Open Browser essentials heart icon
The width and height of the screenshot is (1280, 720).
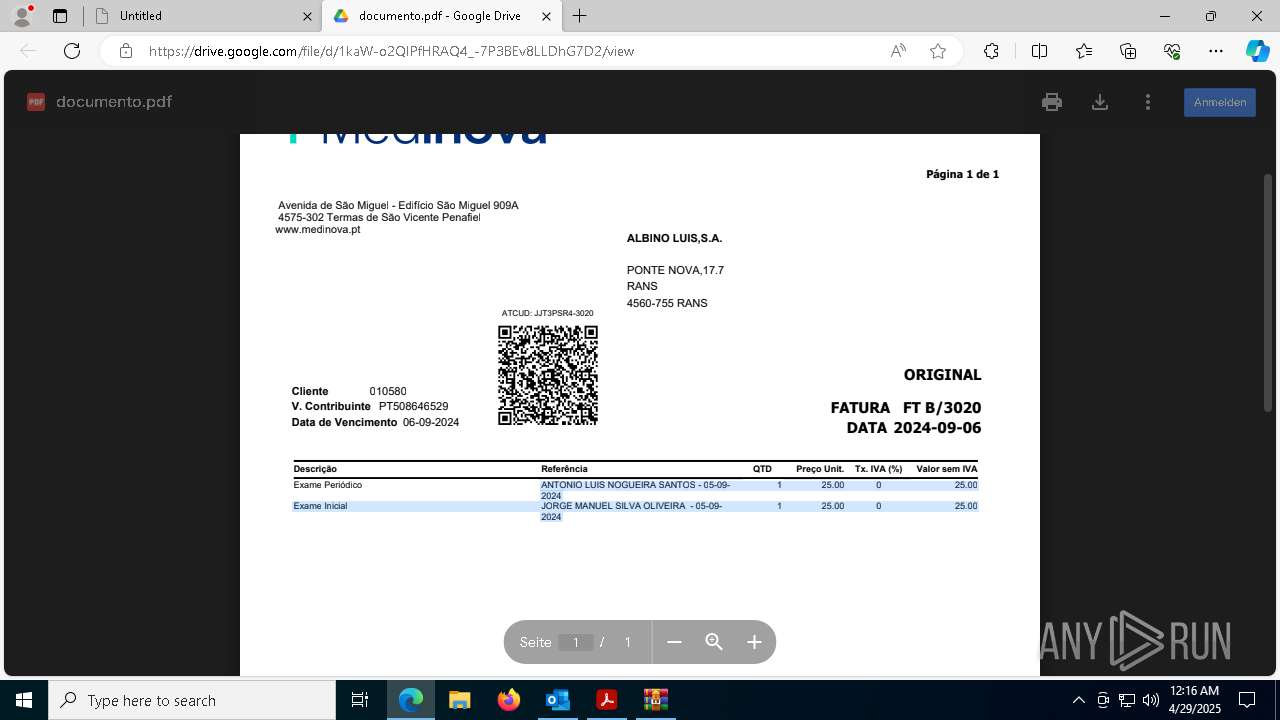(1172, 51)
